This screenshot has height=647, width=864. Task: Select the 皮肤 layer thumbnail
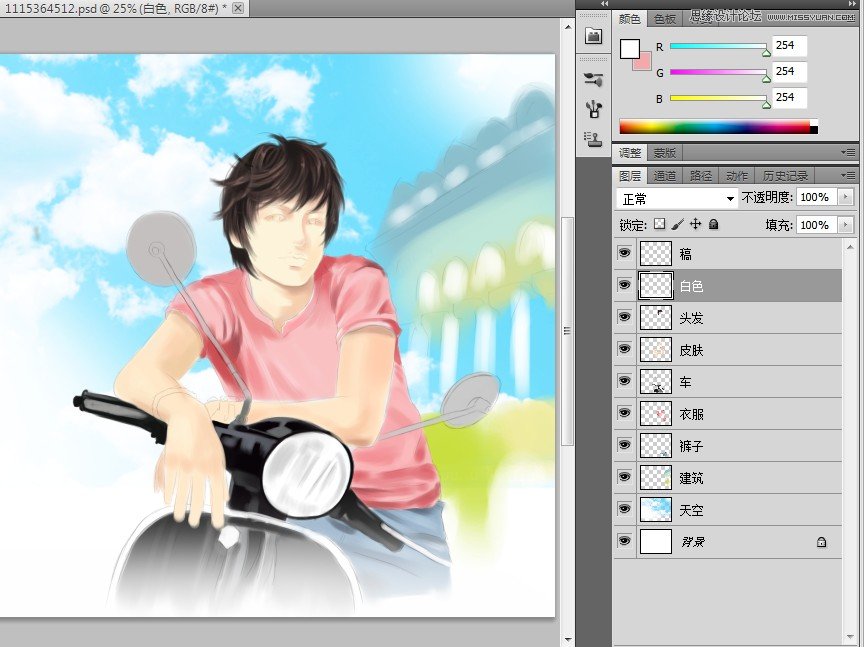pos(656,350)
